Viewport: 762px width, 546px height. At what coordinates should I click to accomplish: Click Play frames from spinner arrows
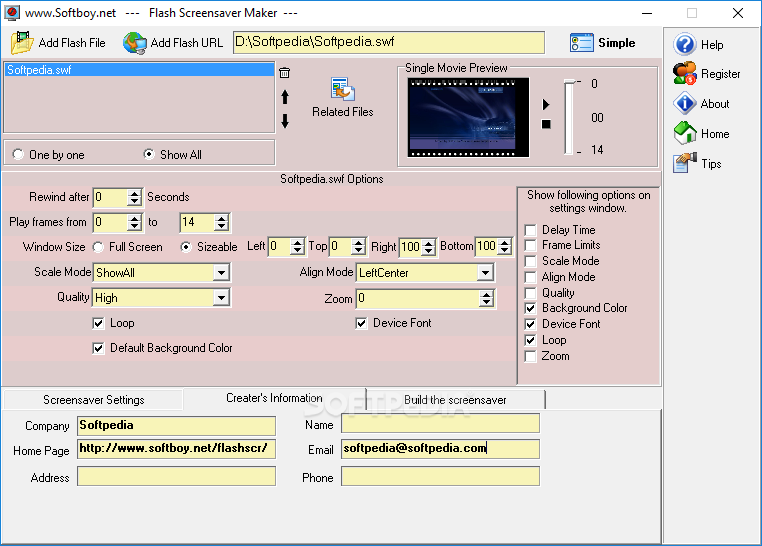[x=135, y=222]
